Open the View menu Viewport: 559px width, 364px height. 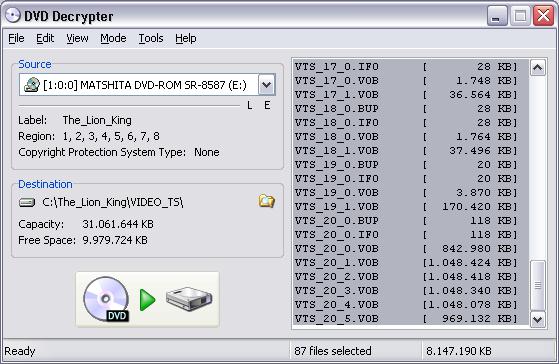click(77, 38)
